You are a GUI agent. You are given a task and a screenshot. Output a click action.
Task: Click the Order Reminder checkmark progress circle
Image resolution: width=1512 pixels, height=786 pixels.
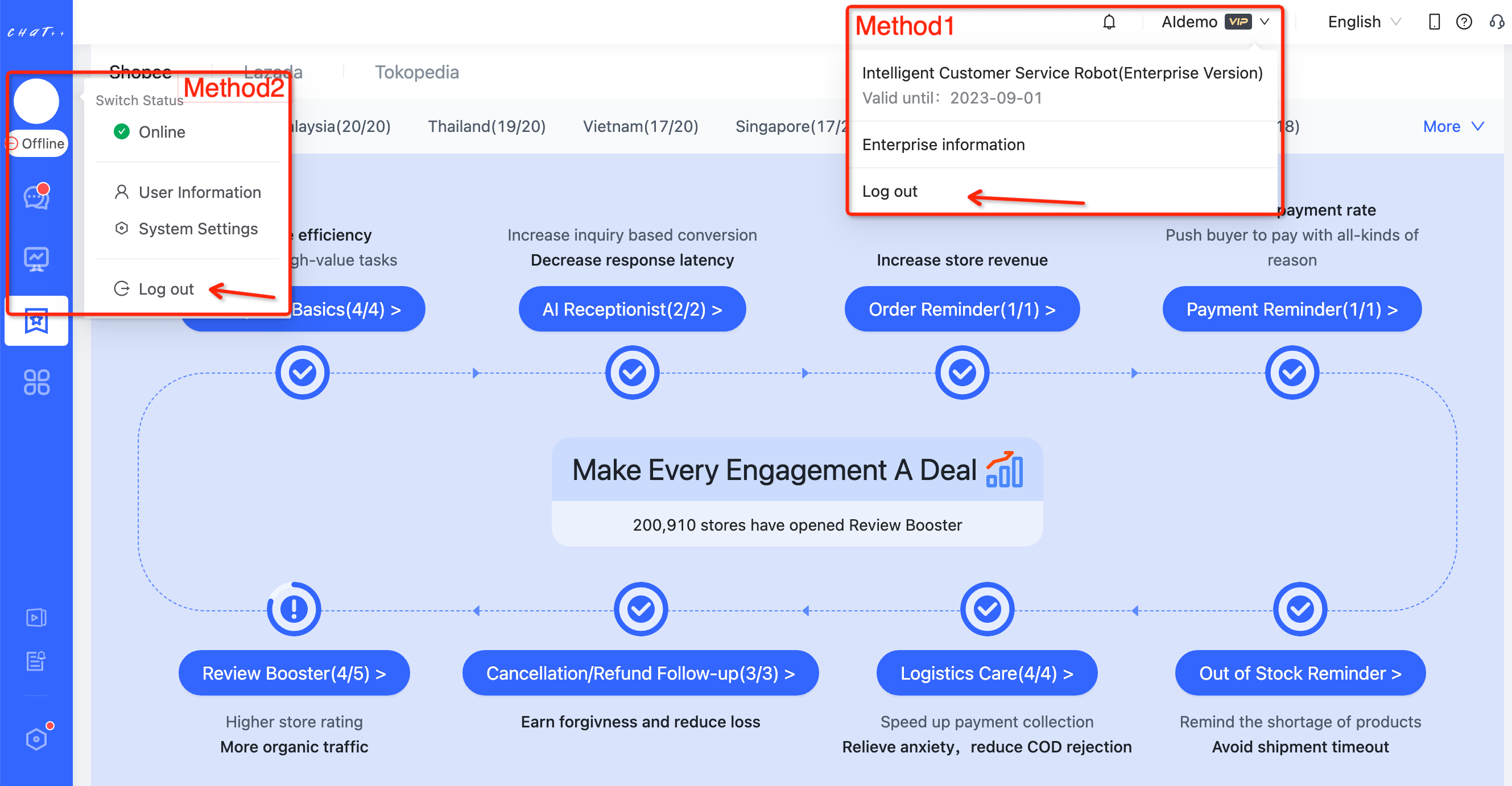pos(961,373)
